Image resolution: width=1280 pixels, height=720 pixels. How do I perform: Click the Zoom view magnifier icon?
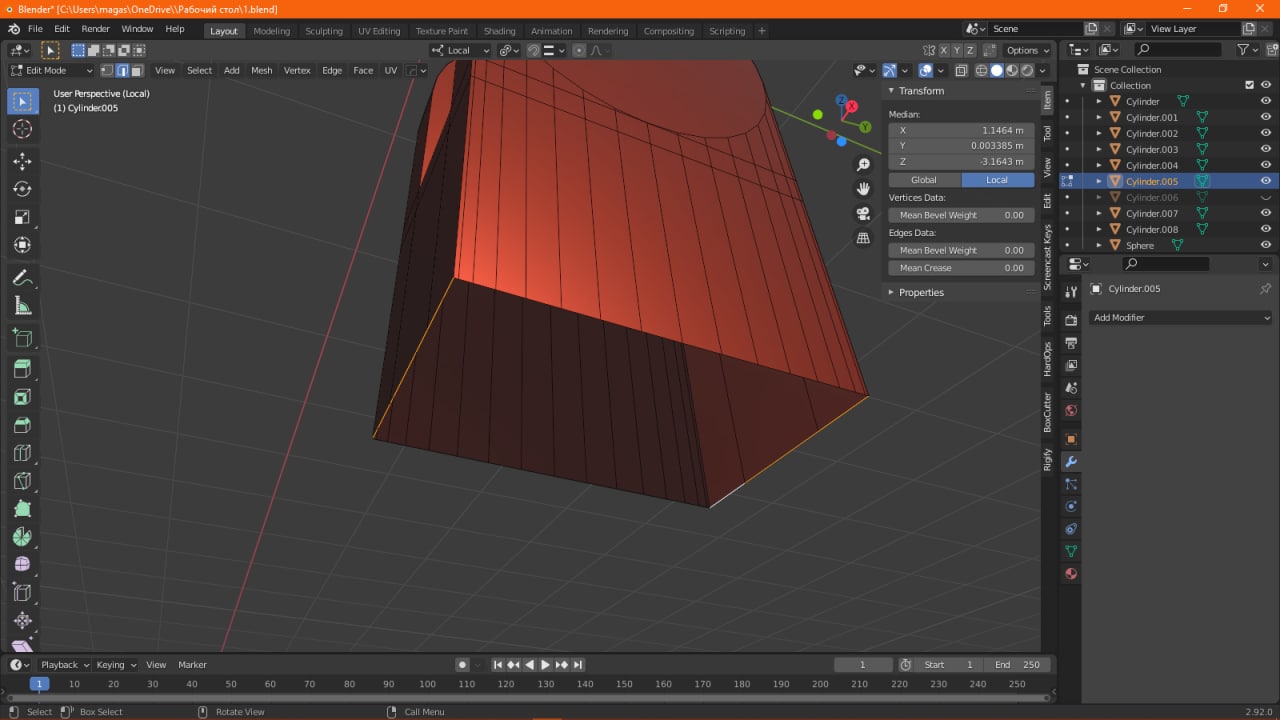click(x=863, y=165)
